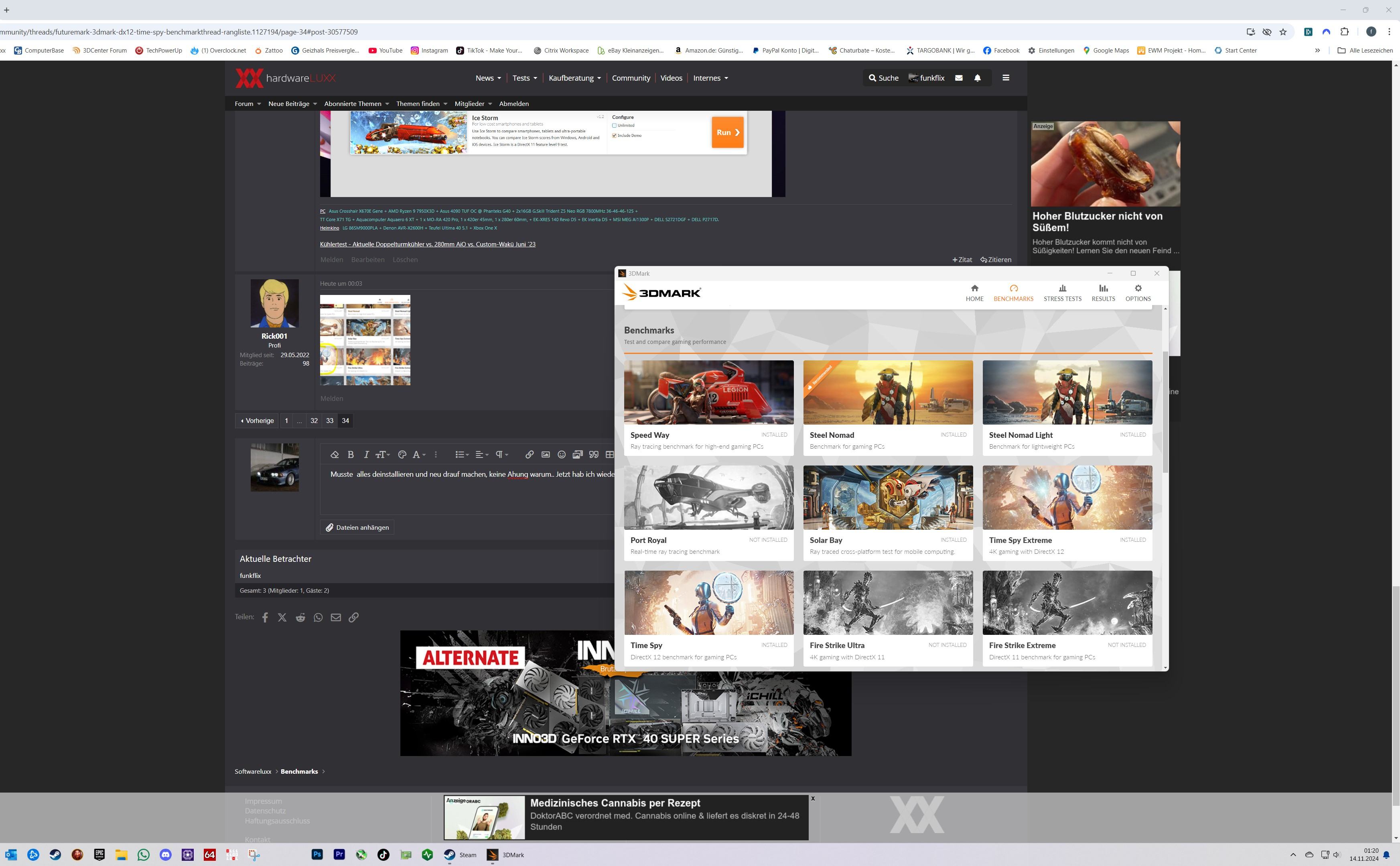Click Zitieren on the upper post

996,260
